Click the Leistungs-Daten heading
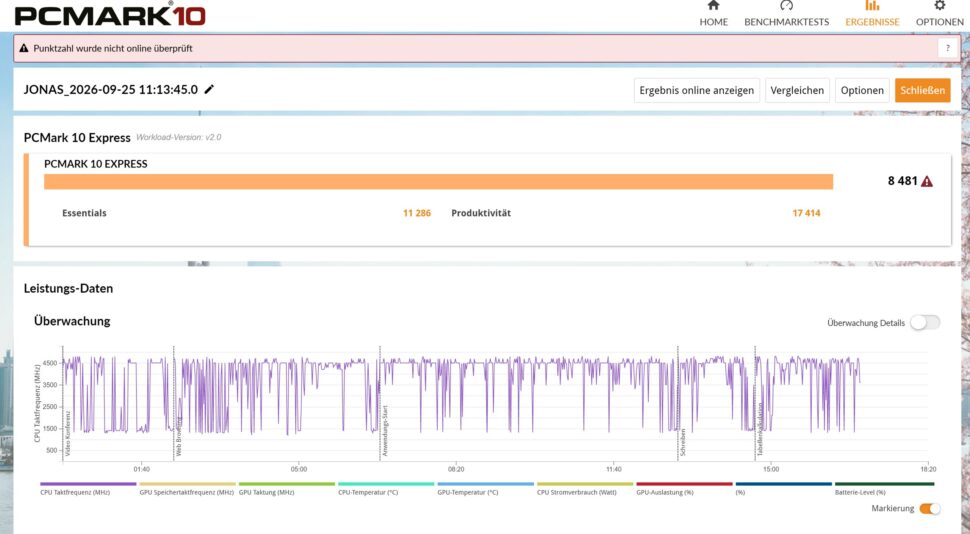The image size is (970, 534). coord(68,288)
